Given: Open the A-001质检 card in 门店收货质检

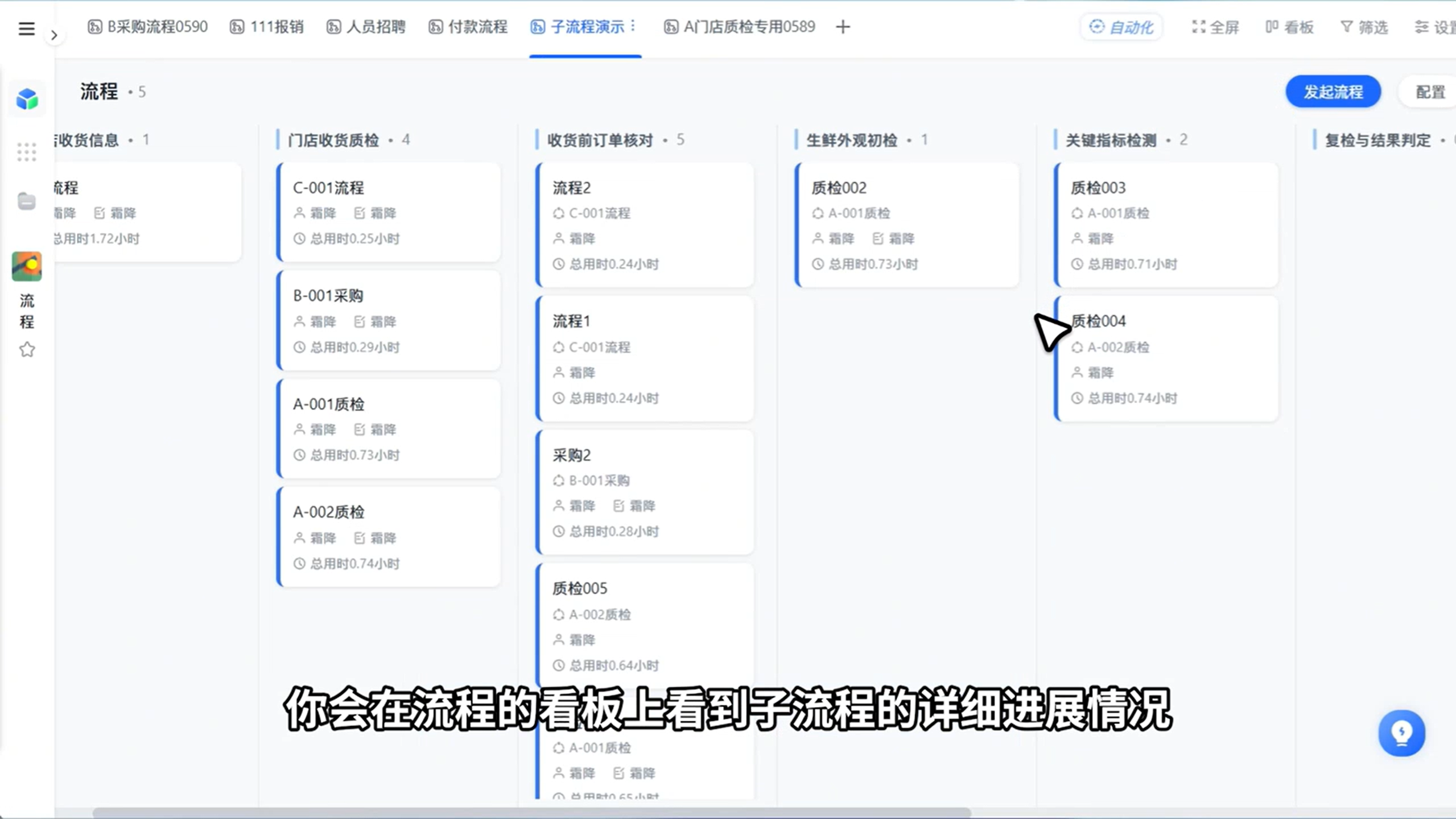Looking at the screenshot, I should tap(389, 428).
